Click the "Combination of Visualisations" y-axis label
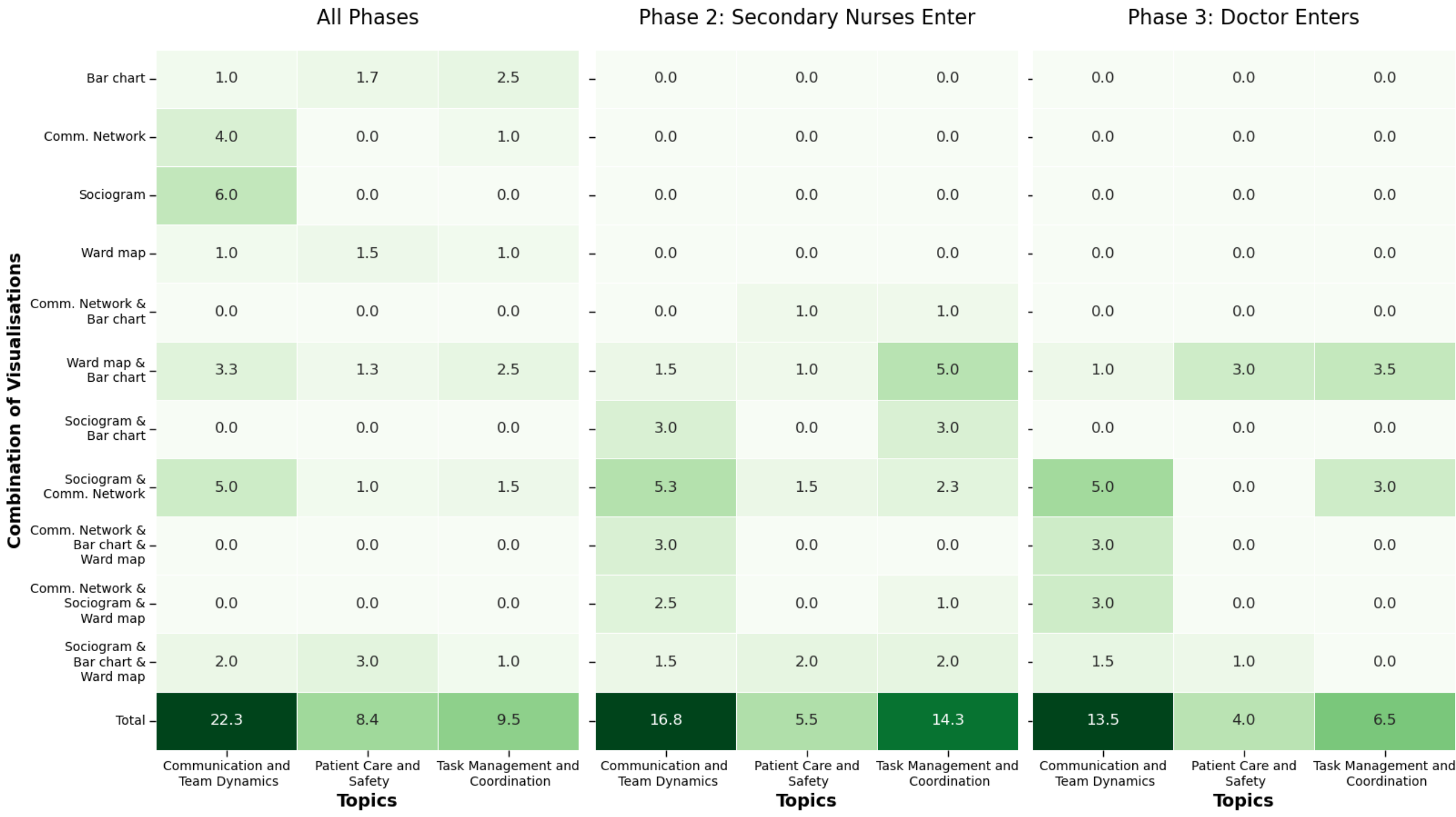The width and height of the screenshot is (1456, 817). [14, 400]
